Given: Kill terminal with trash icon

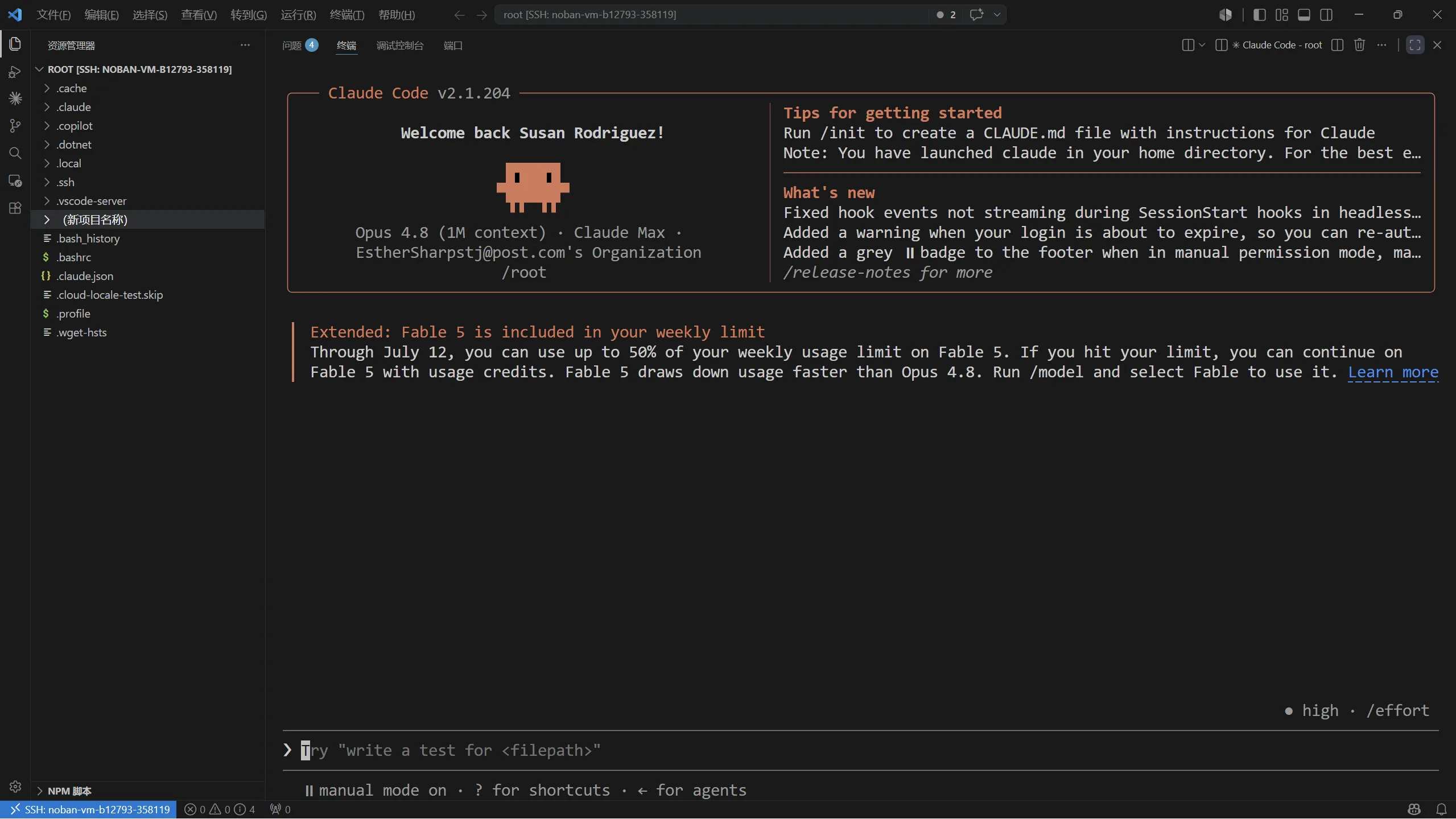Looking at the screenshot, I should click(x=1359, y=45).
